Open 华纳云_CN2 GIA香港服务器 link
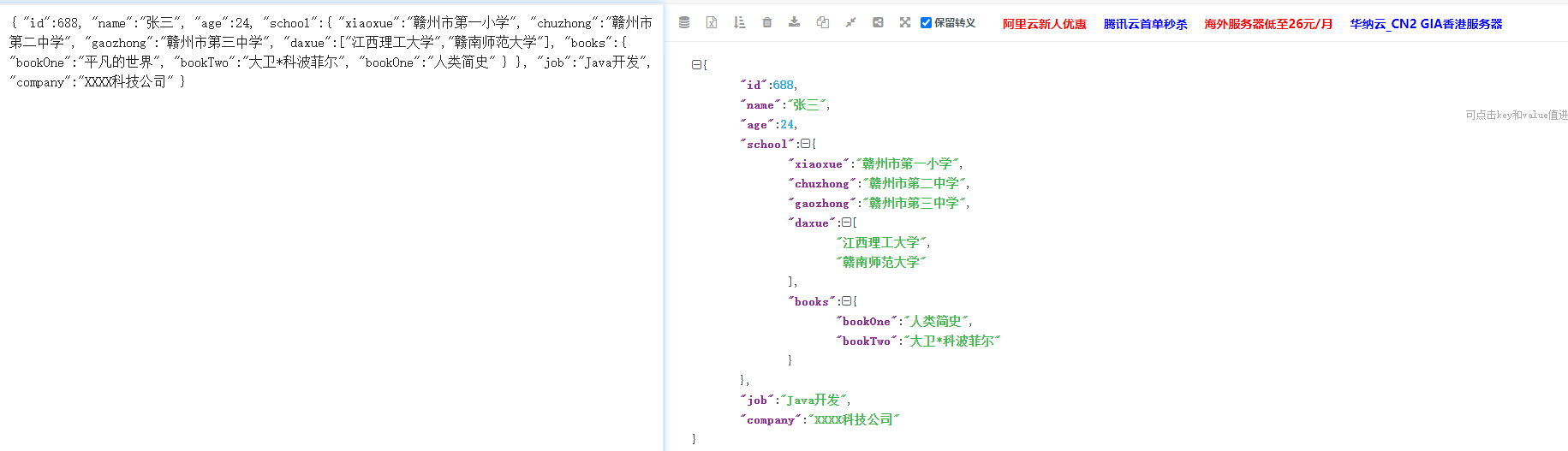 point(1427,24)
